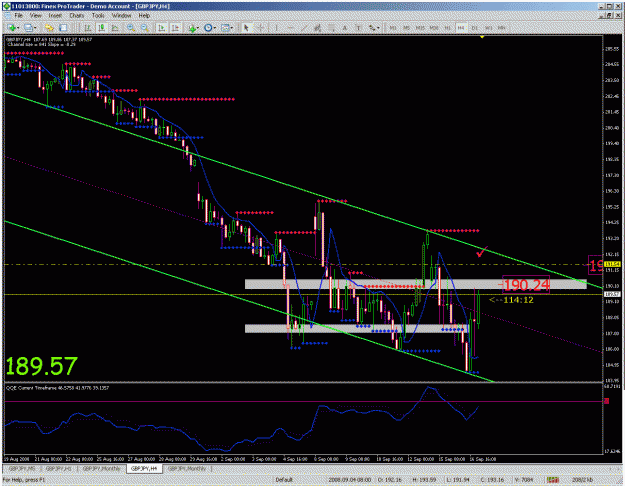Screen dimensions: 625x486
Task: Expand the Templates dropdown arrow
Action: (x=232, y=28)
